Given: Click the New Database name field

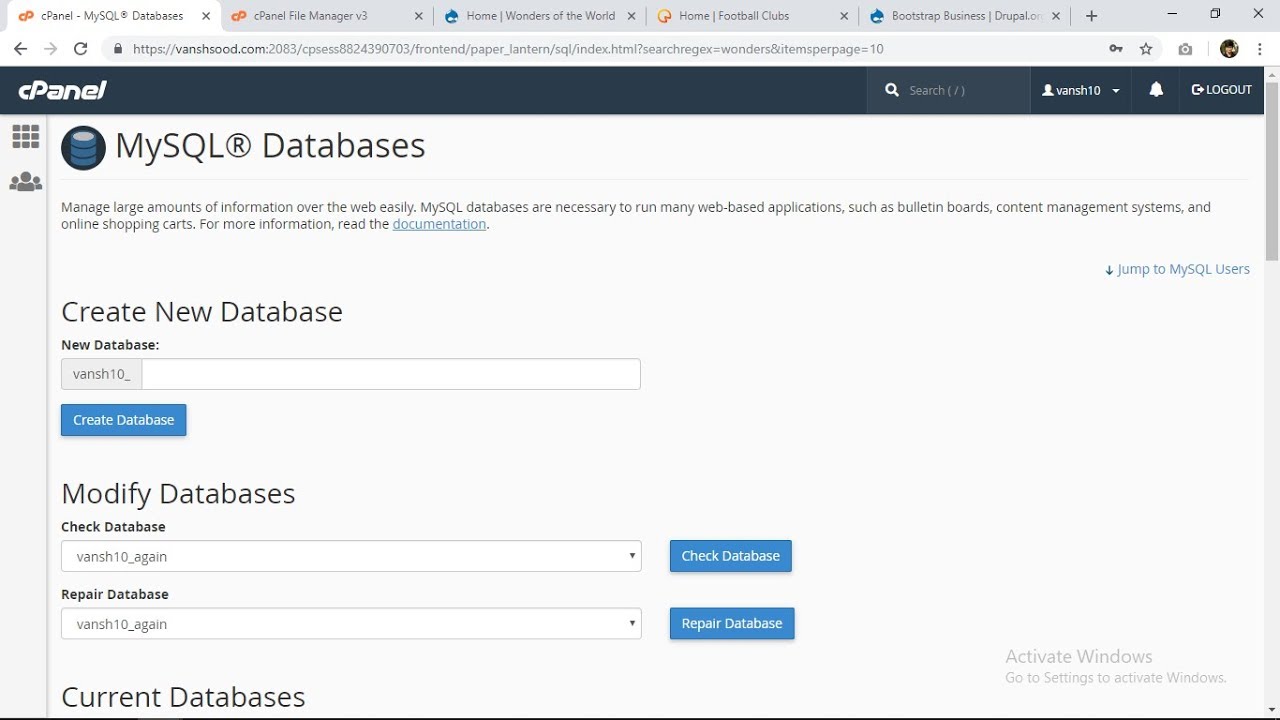Looking at the screenshot, I should [x=390, y=374].
